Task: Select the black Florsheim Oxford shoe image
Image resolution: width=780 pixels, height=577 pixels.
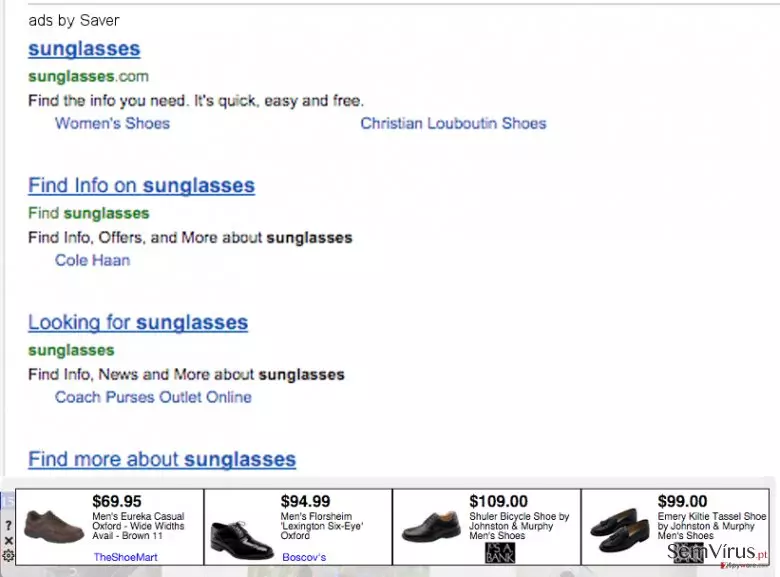Action: click(x=242, y=540)
